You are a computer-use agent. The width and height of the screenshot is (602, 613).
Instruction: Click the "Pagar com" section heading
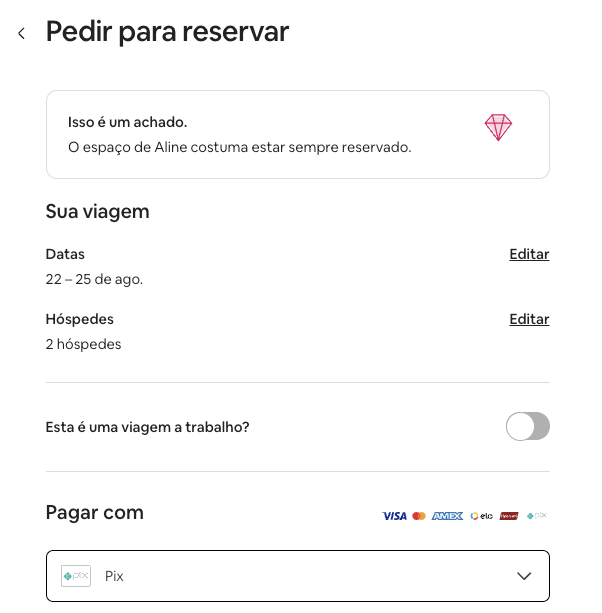point(95,513)
